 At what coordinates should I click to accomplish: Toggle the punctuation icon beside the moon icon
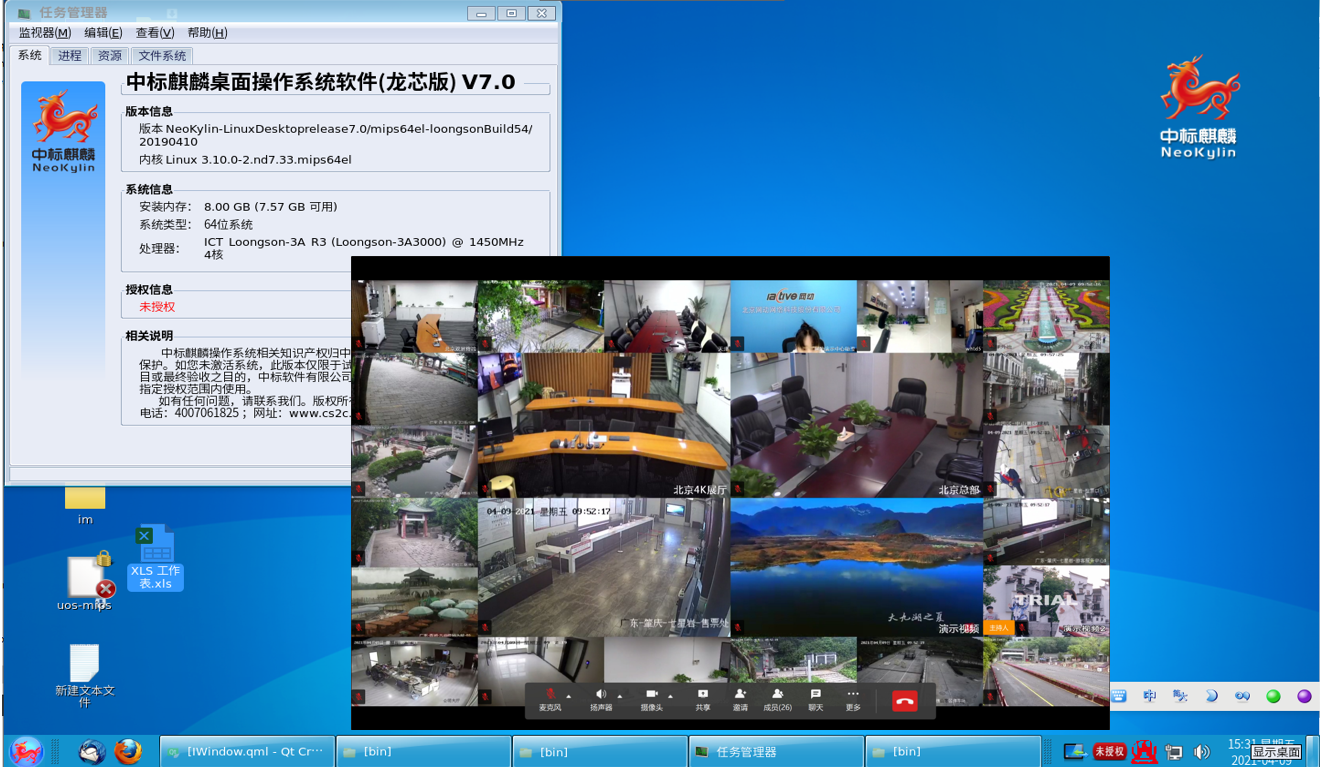point(1242,696)
